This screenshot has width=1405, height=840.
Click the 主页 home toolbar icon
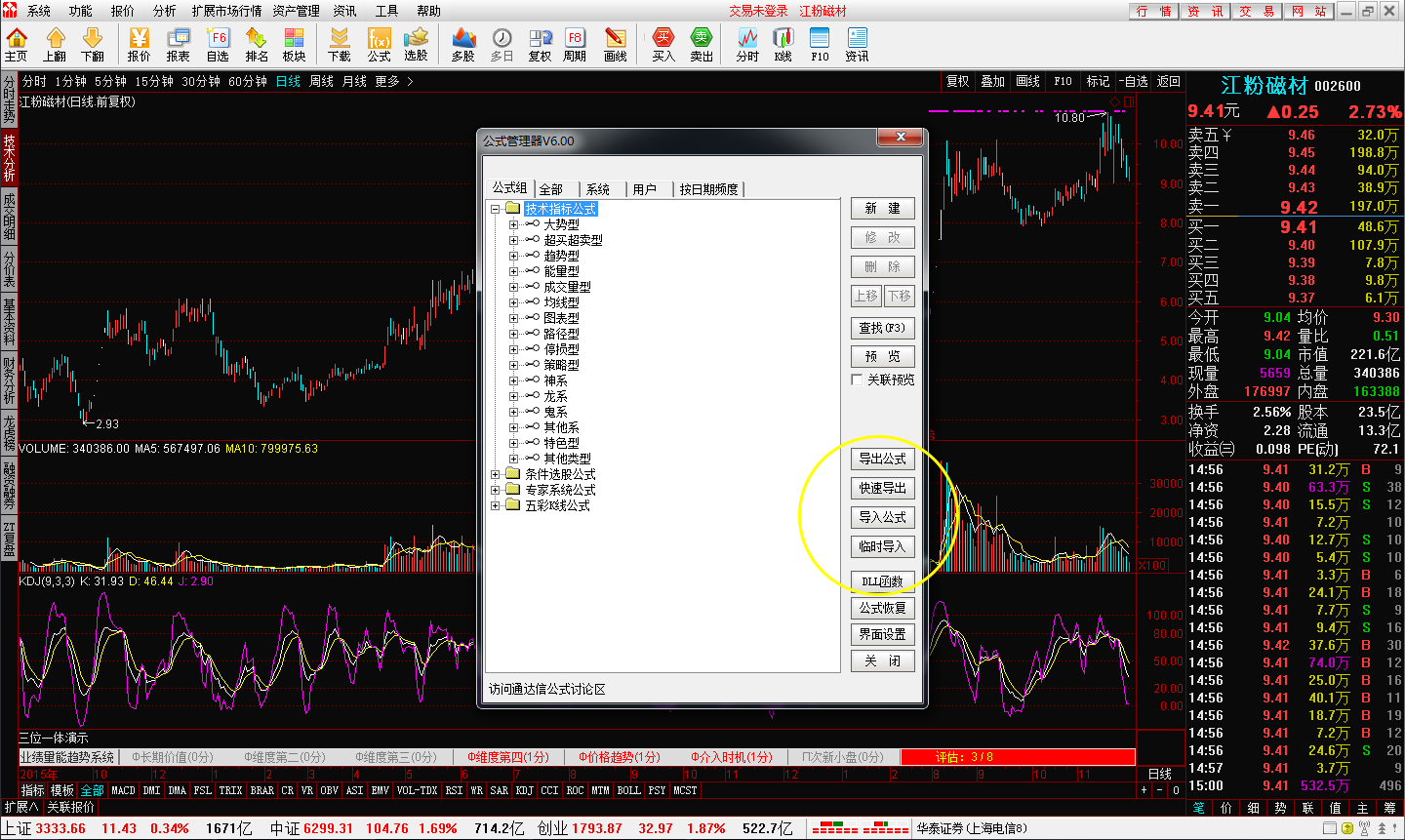click(17, 44)
